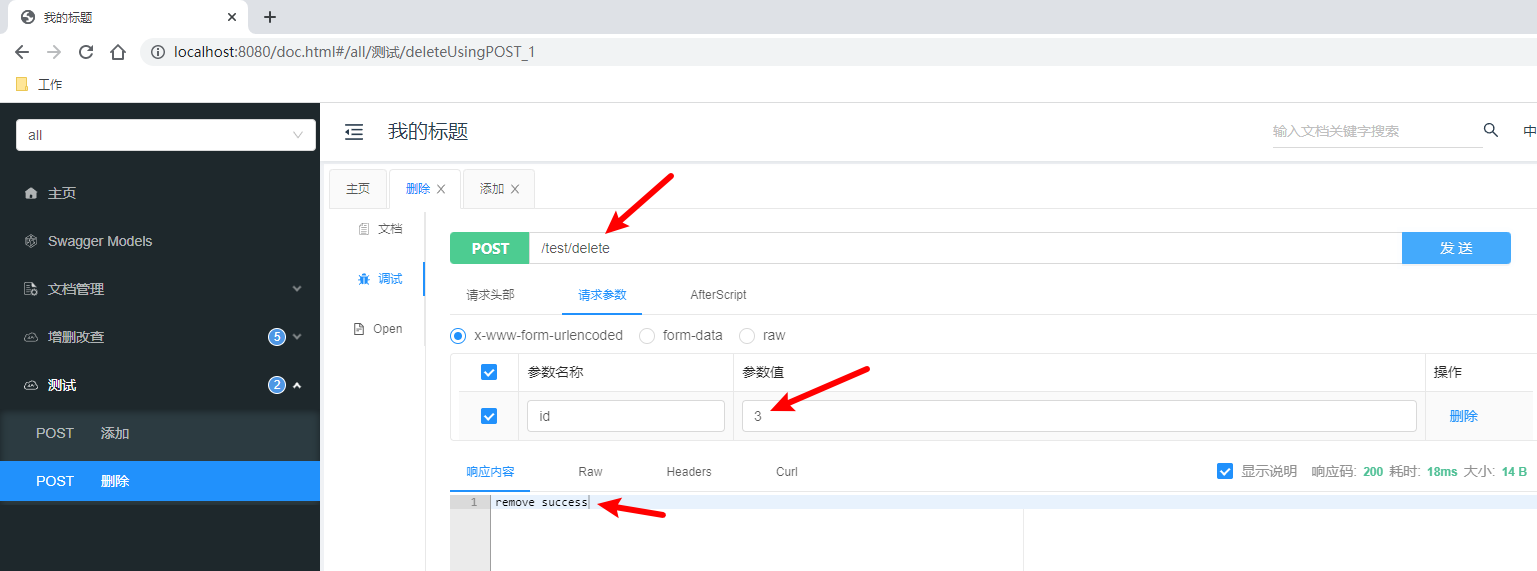1537x571 pixels.
Task: Click the browser forward arrow
Action: [x=54, y=52]
